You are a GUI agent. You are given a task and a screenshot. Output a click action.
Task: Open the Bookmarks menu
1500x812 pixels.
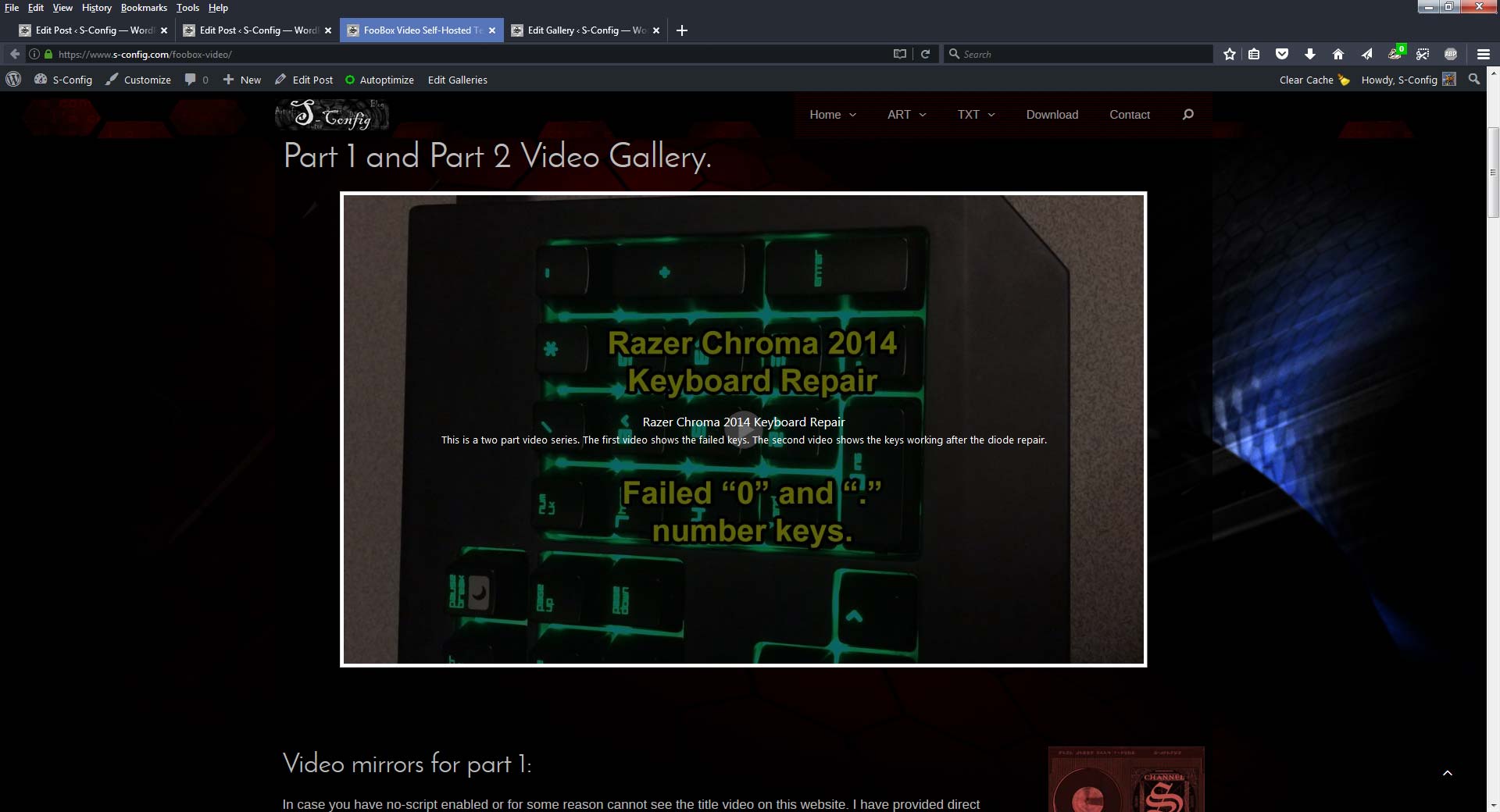[144, 8]
